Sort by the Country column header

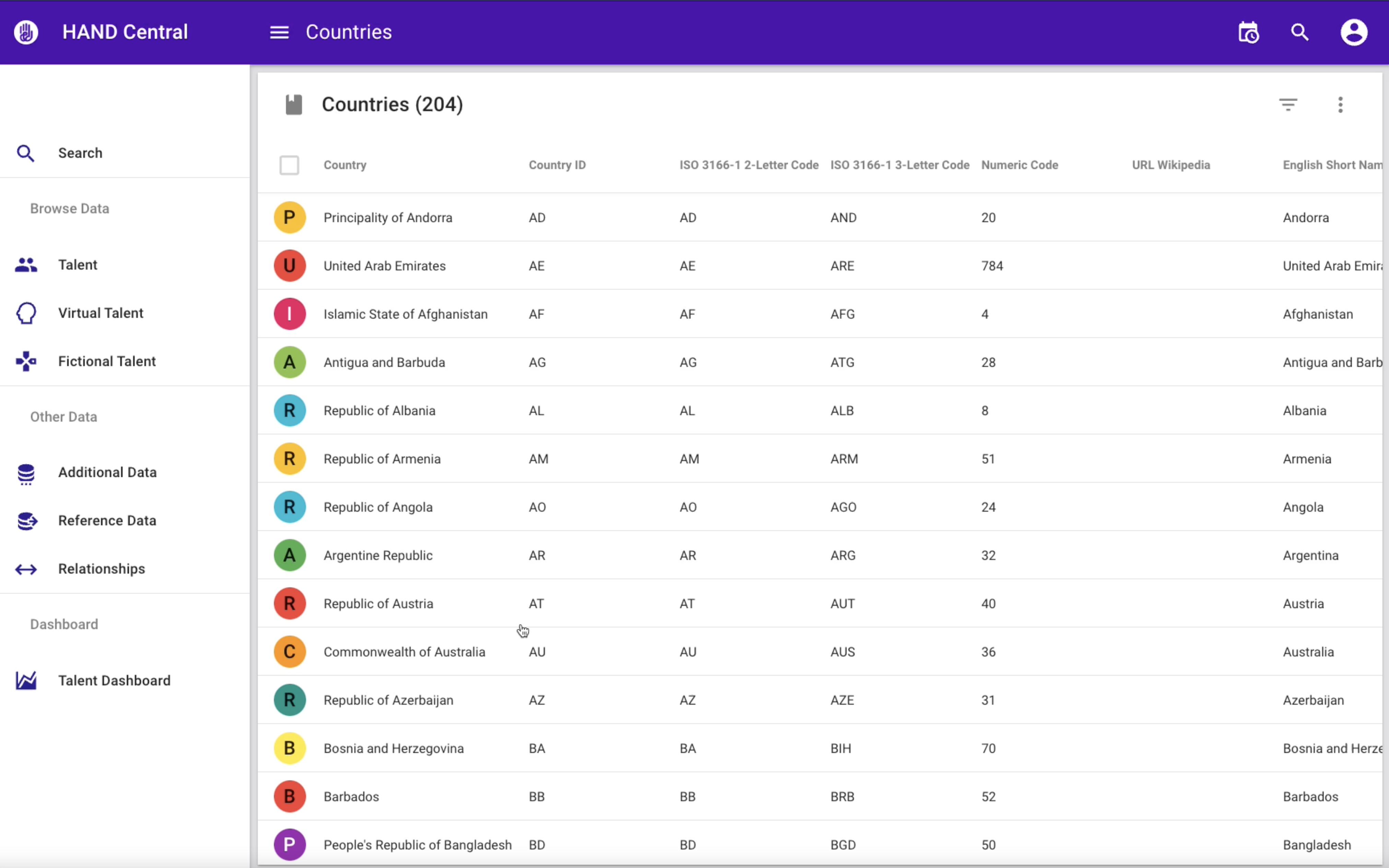(345, 165)
